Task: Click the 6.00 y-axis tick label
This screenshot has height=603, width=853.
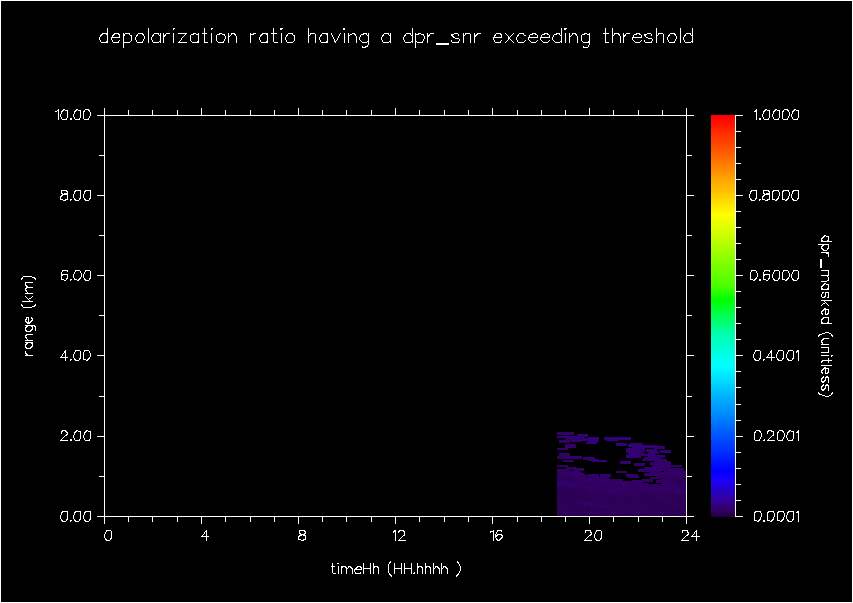Action: pos(76,275)
